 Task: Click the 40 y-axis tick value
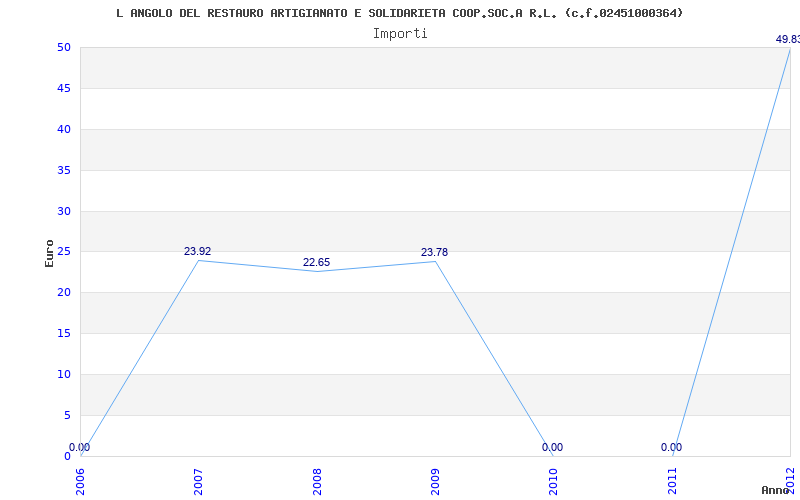point(64,130)
